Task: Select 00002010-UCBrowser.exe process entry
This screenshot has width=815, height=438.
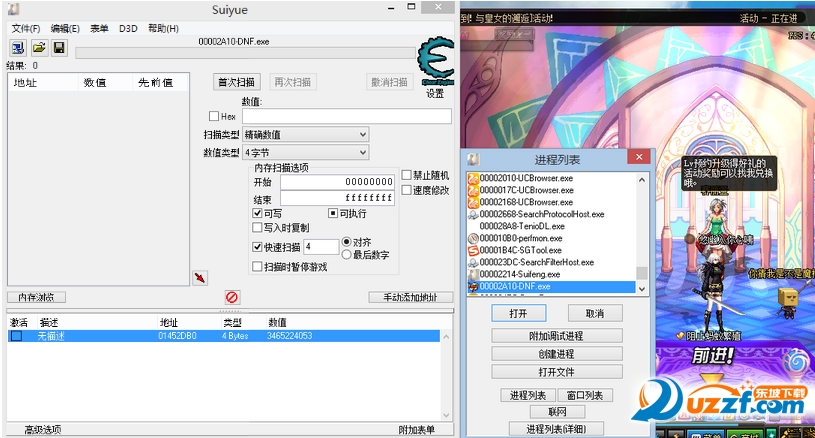Action: coord(526,178)
